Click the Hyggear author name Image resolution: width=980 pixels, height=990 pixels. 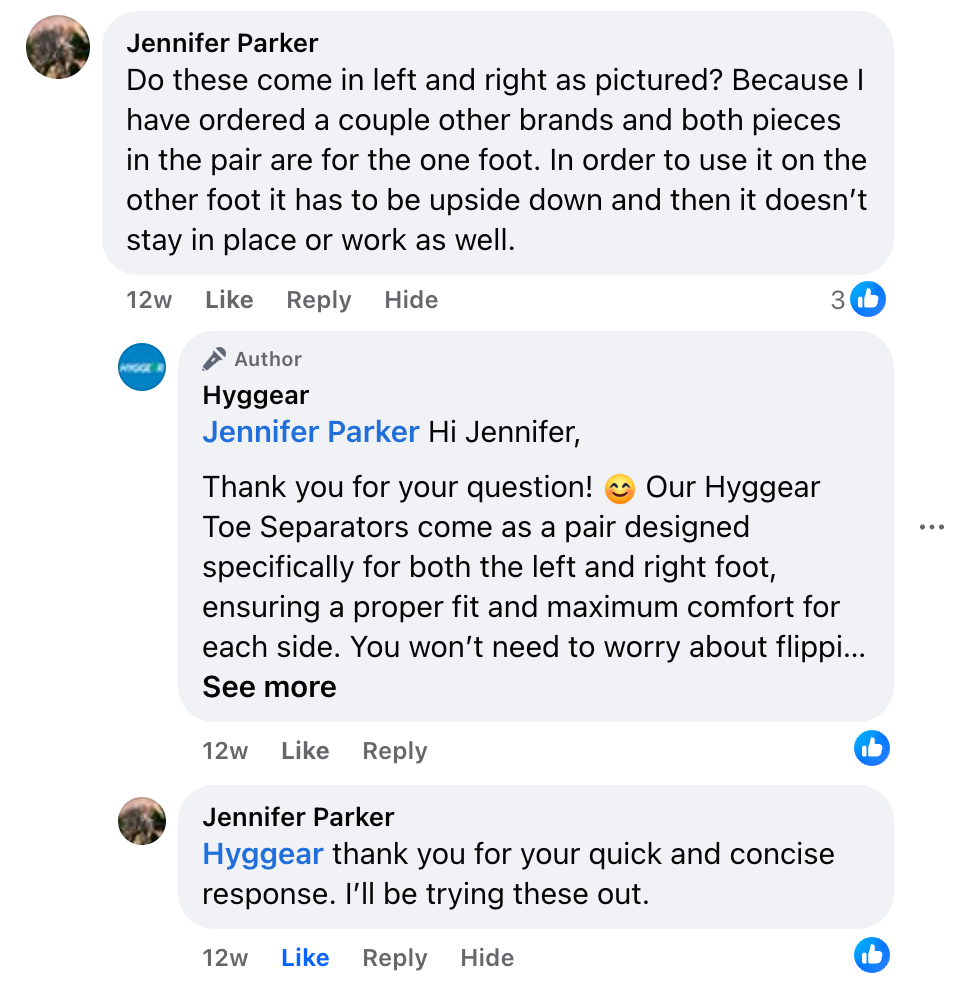255,395
